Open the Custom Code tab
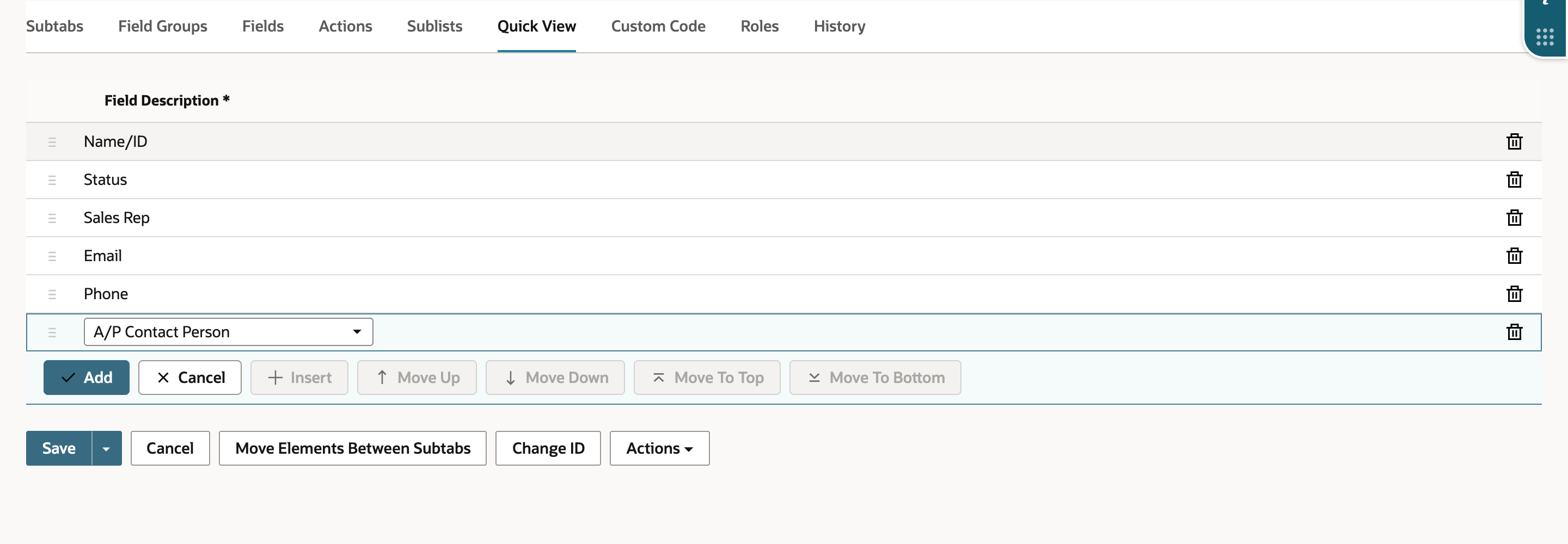 (658, 26)
